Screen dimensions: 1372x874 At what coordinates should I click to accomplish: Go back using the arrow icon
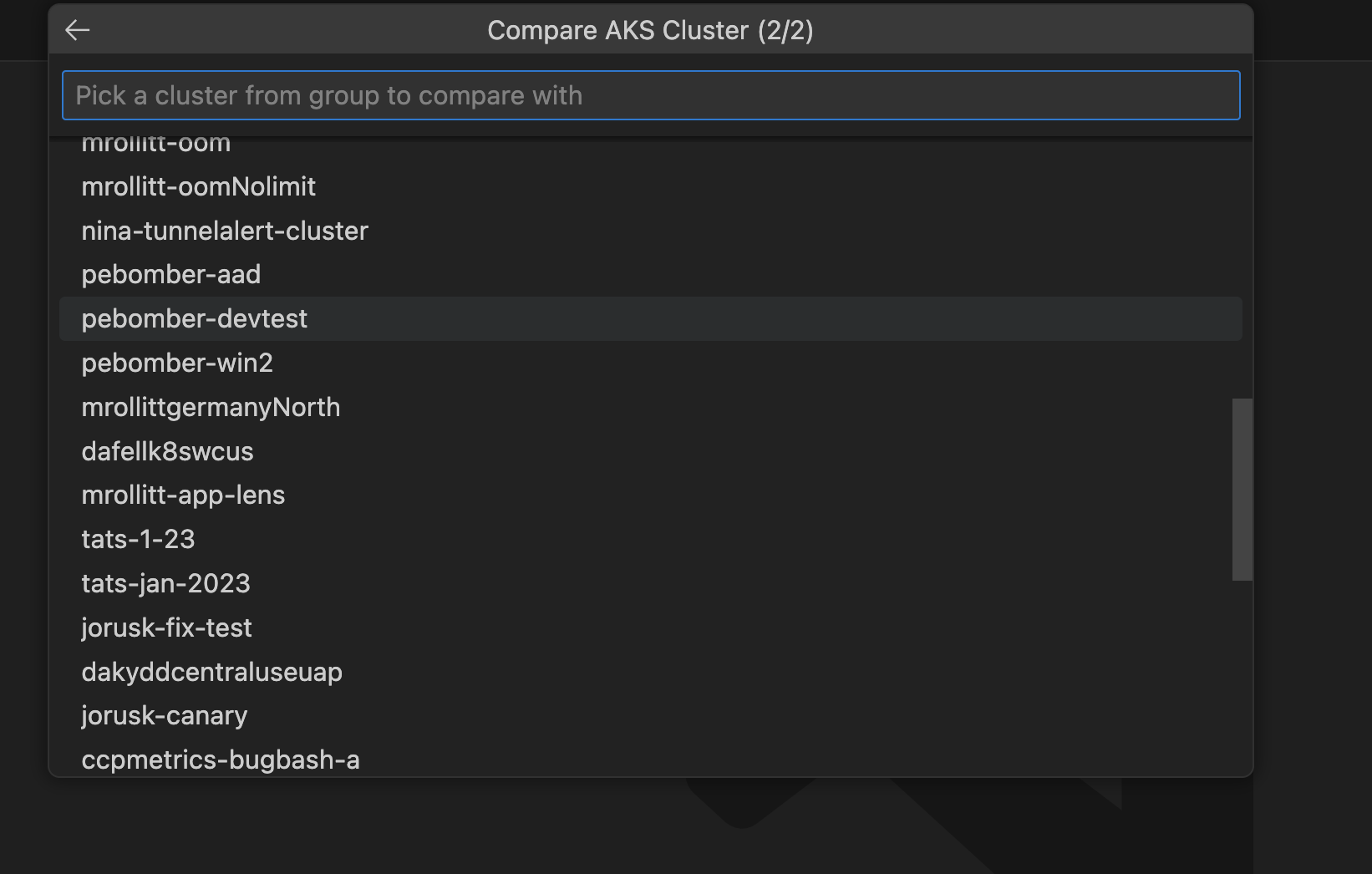77,30
